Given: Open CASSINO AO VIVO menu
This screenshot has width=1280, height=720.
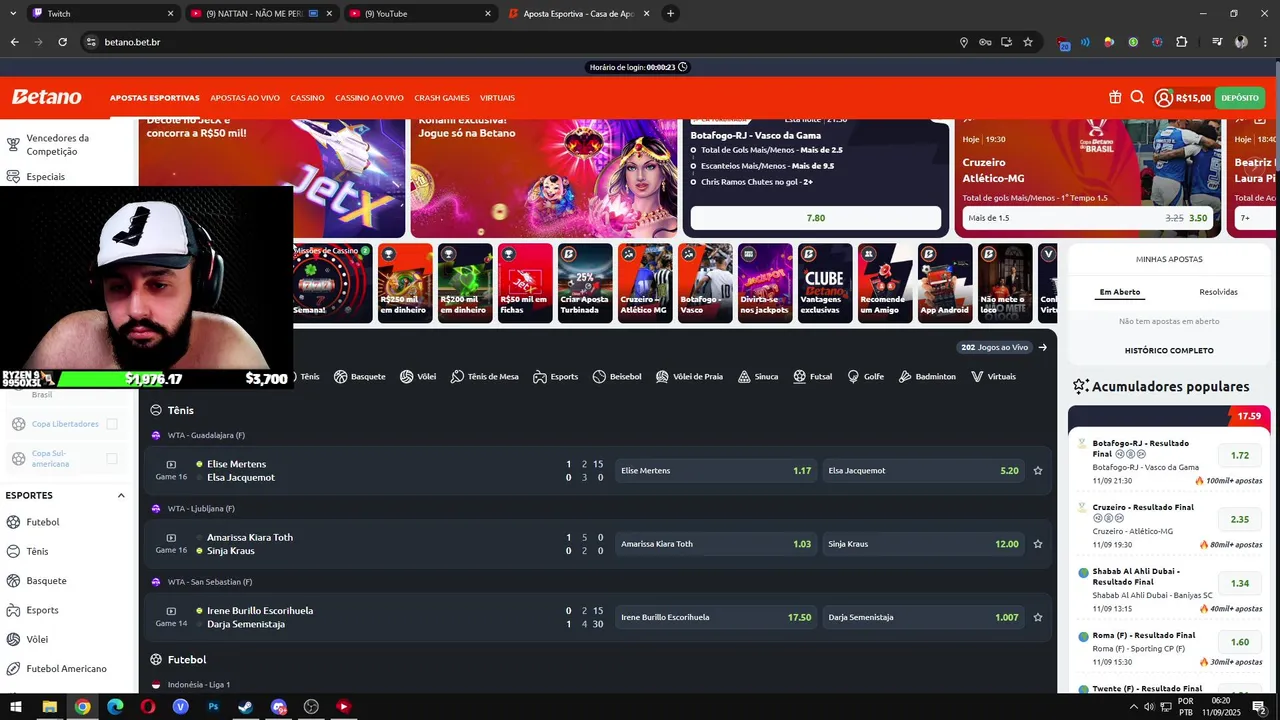Looking at the screenshot, I should [369, 98].
